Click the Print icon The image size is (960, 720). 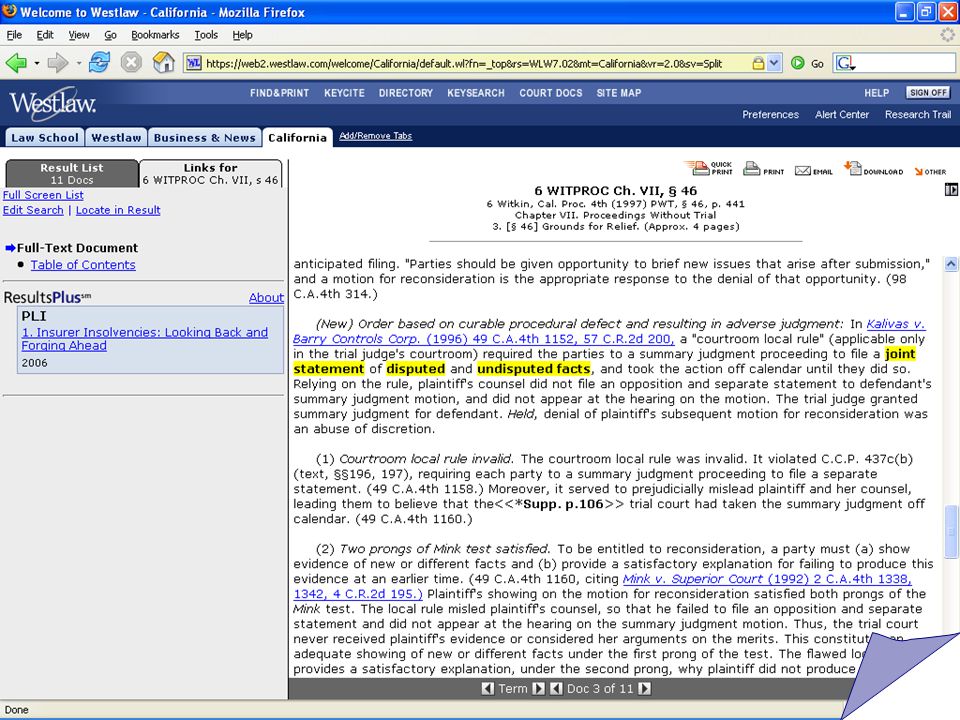click(763, 169)
